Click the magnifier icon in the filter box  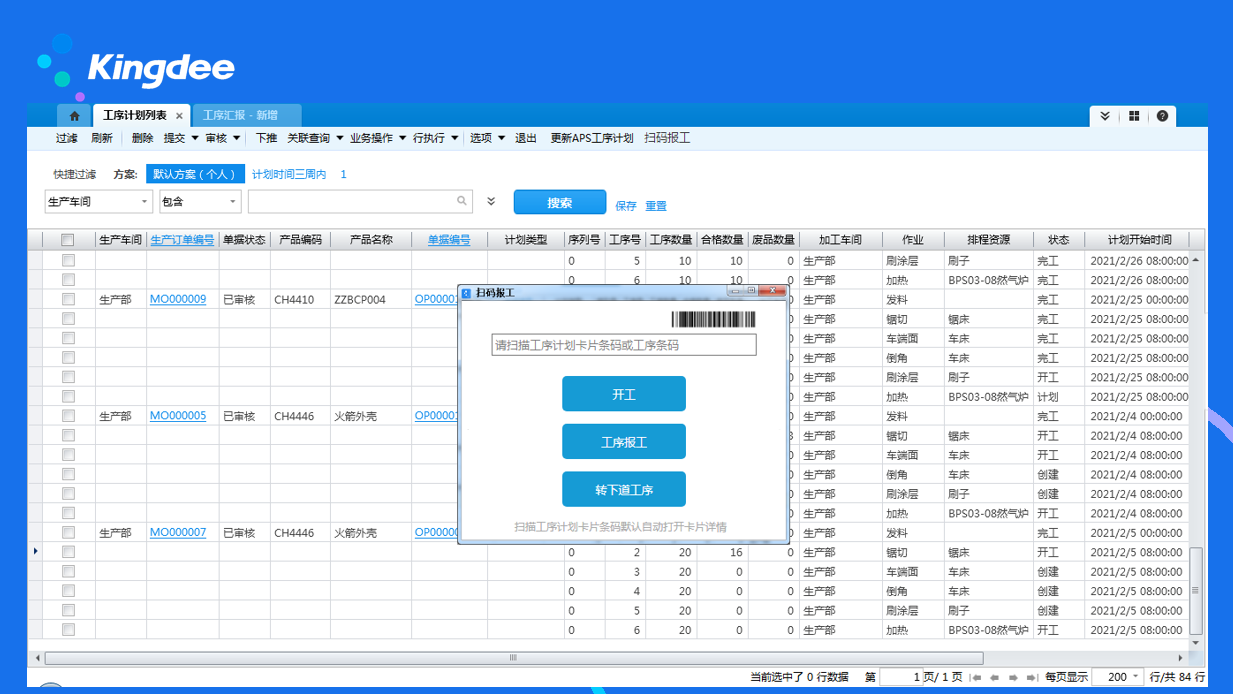click(462, 201)
